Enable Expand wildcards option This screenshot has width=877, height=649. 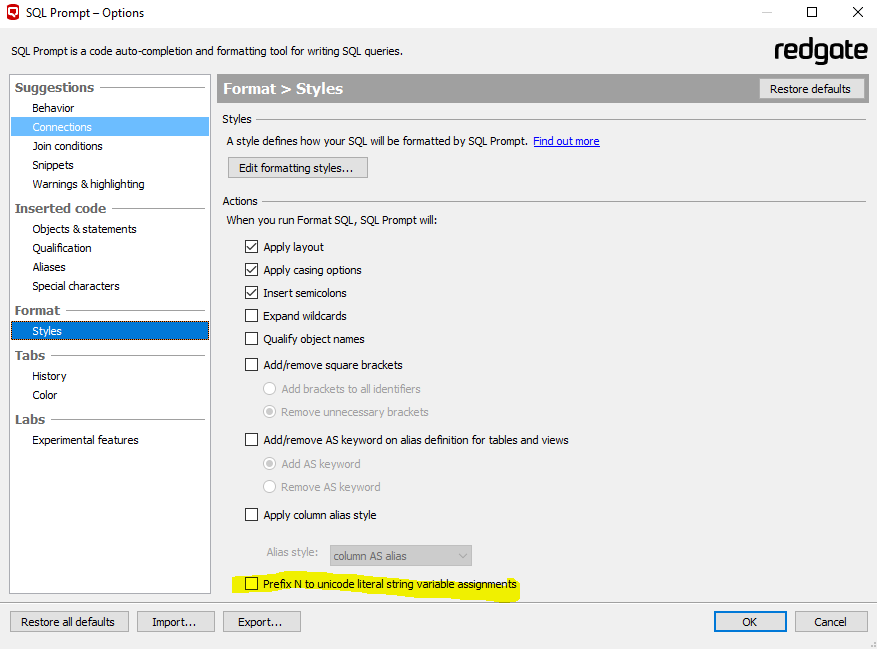pos(252,316)
